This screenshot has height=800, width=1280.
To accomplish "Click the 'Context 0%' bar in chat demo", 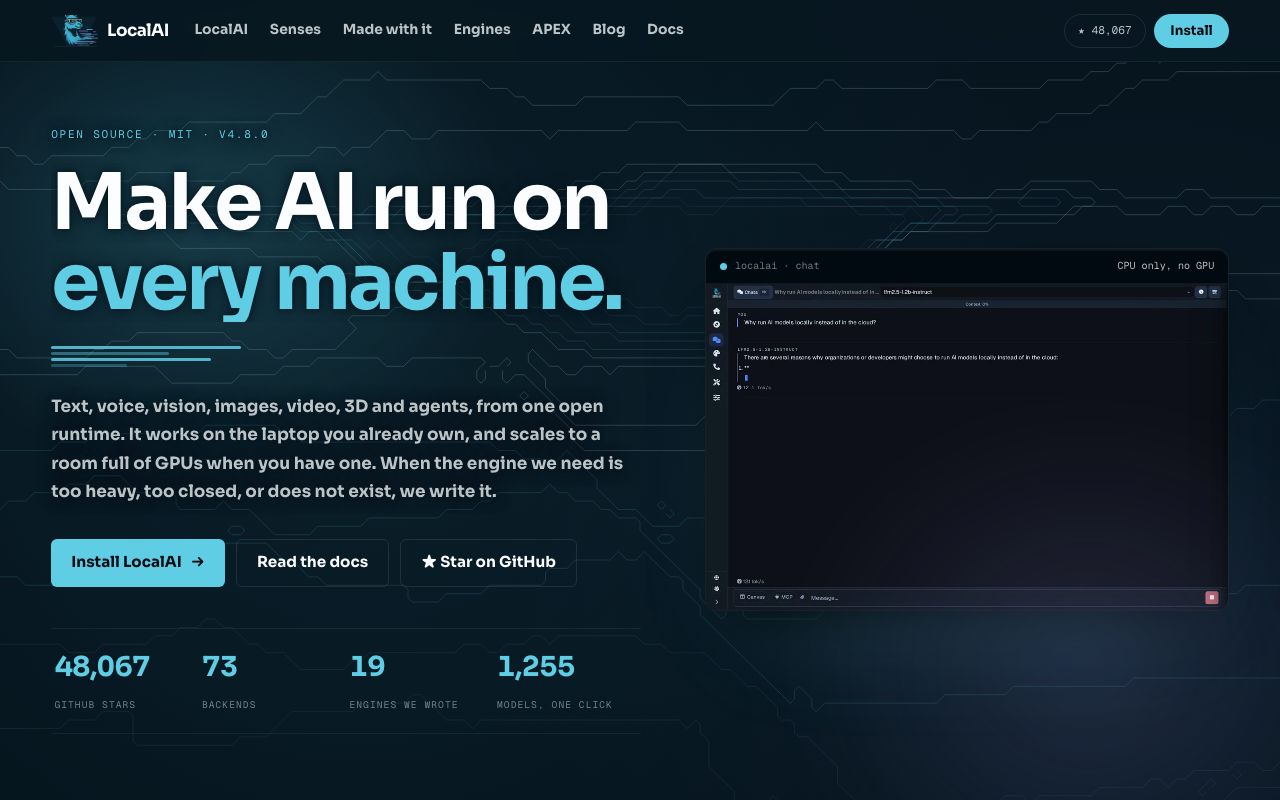I will click(977, 304).
